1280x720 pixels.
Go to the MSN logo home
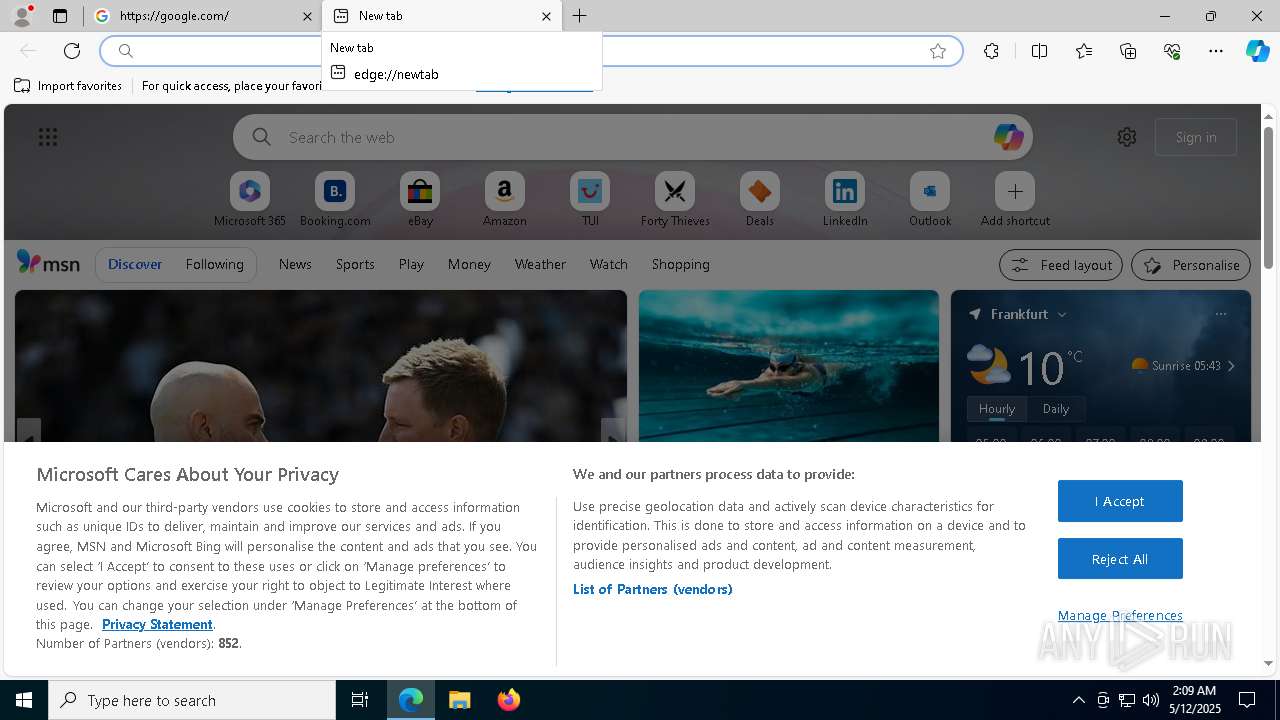(48, 263)
